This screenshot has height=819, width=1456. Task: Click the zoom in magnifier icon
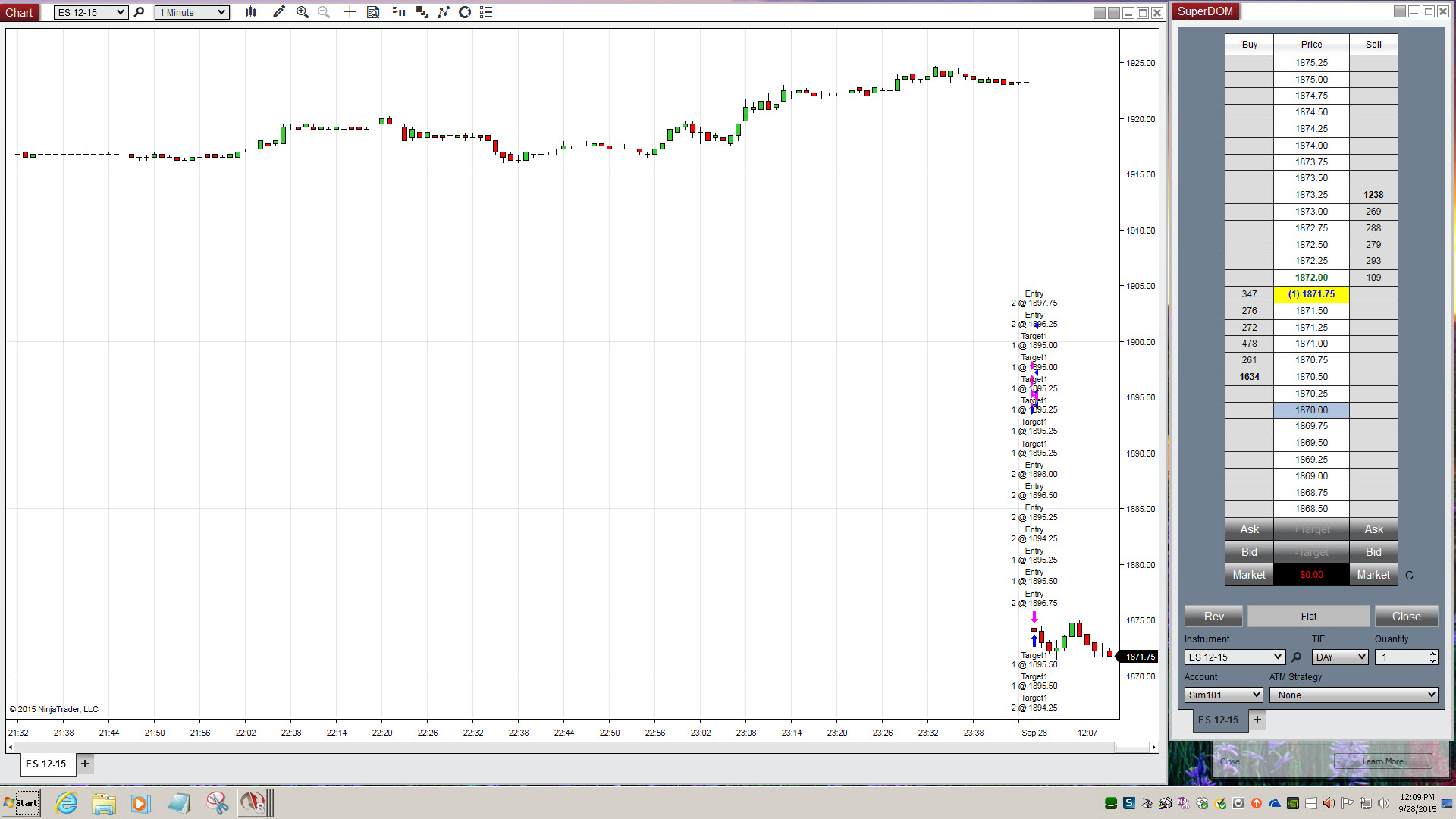[x=302, y=12]
